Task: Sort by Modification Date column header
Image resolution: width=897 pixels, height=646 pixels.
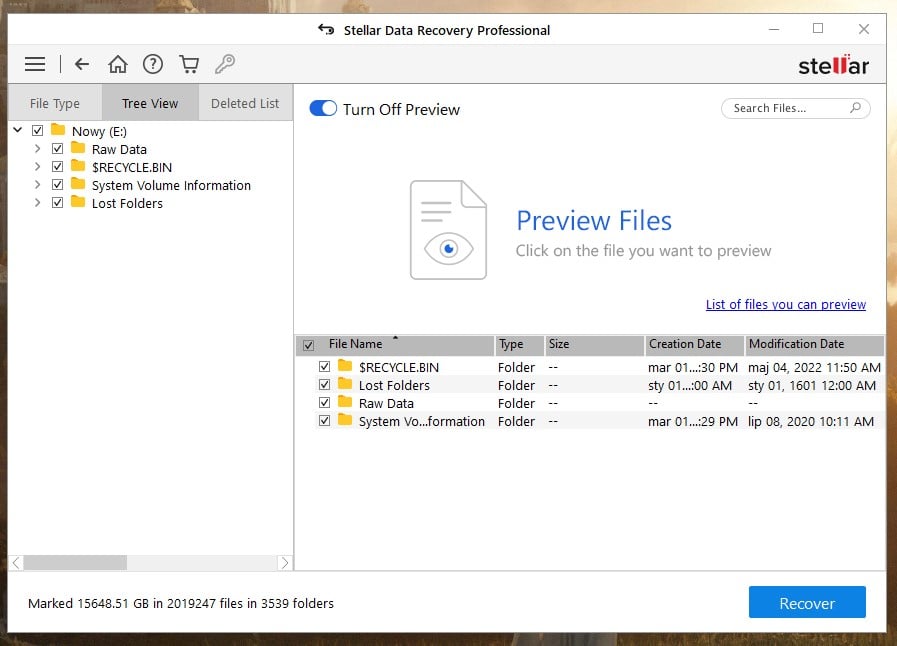Action: click(x=815, y=344)
